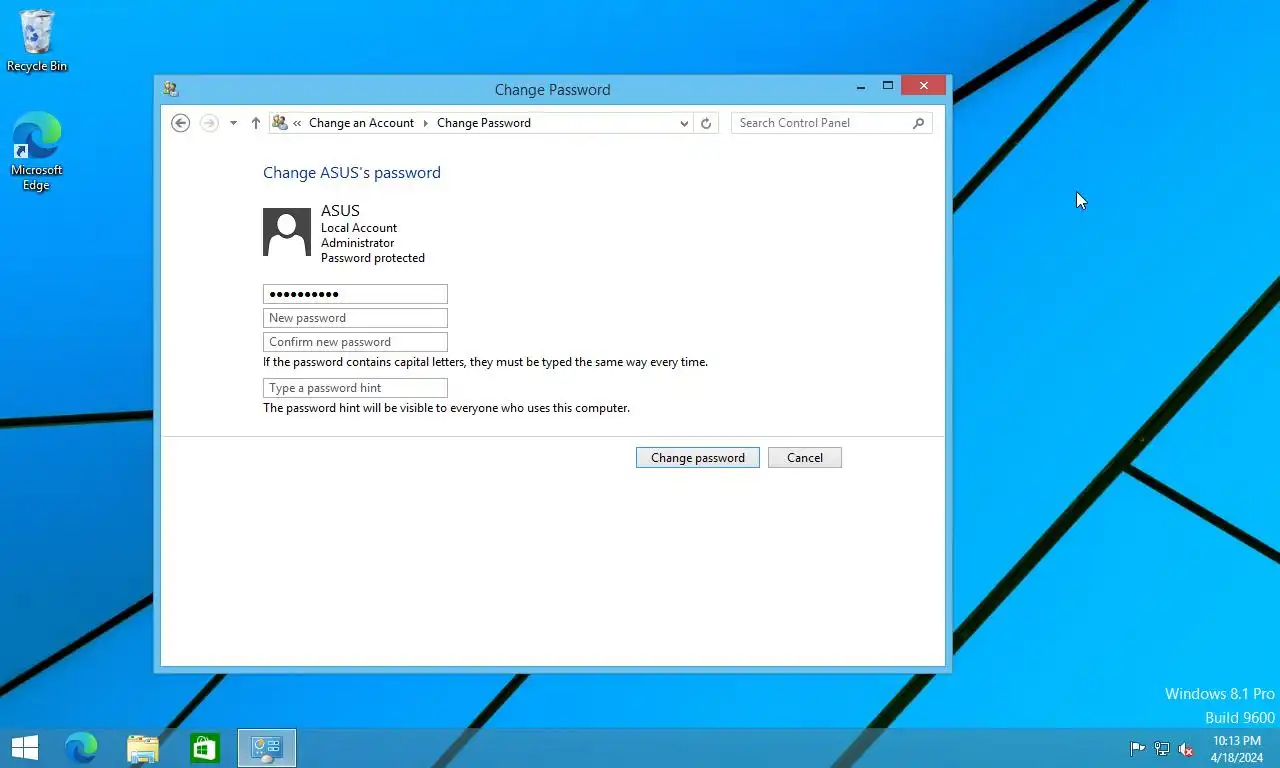Go up one level with the Up arrow
The width and height of the screenshot is (1280, 768).
[x=256, y=123]
